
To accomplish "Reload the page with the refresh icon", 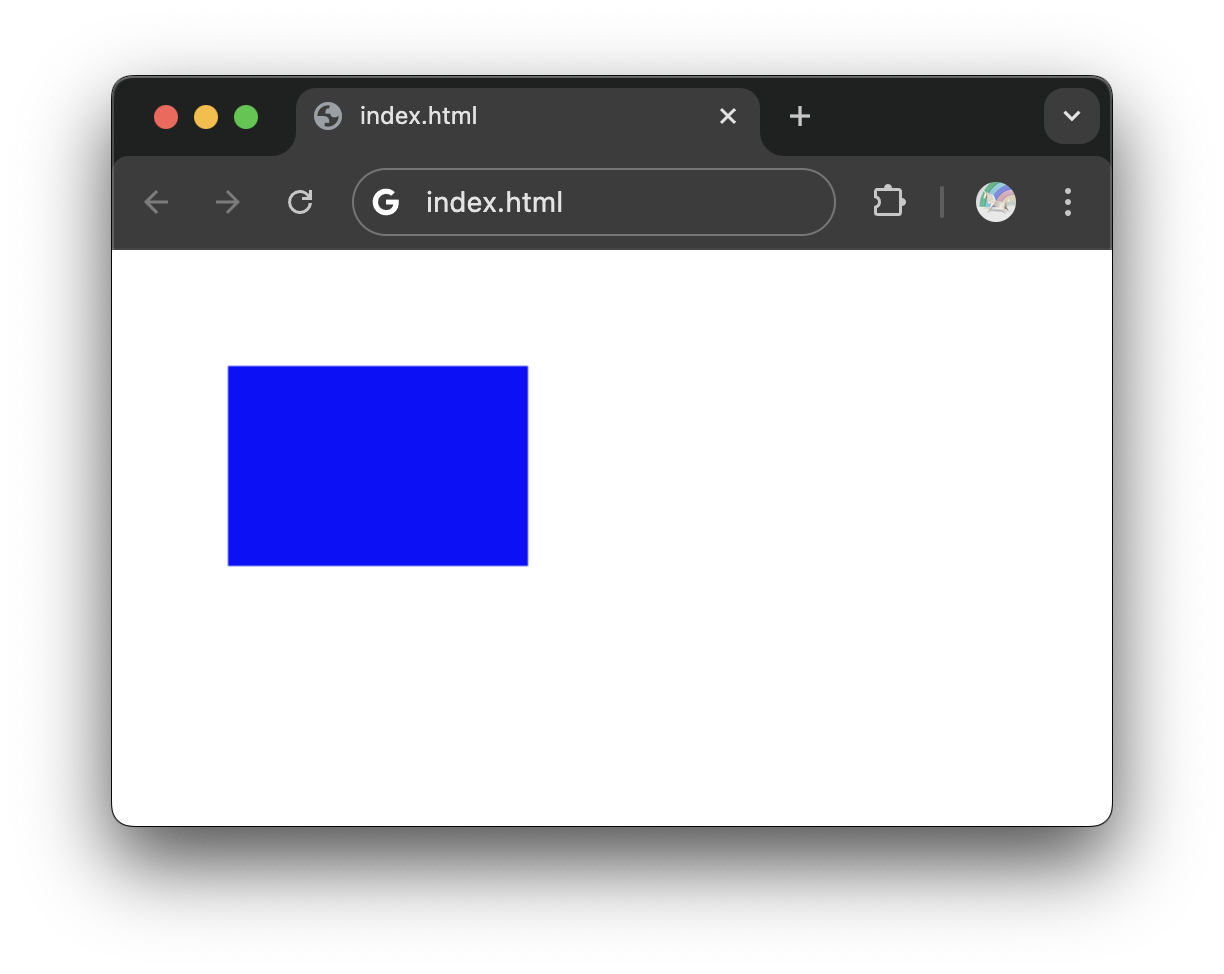I will coord(300,202).
